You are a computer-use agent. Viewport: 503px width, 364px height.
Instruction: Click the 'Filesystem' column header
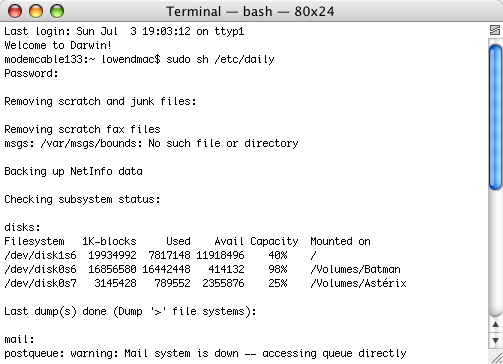[x=34, y=241]
